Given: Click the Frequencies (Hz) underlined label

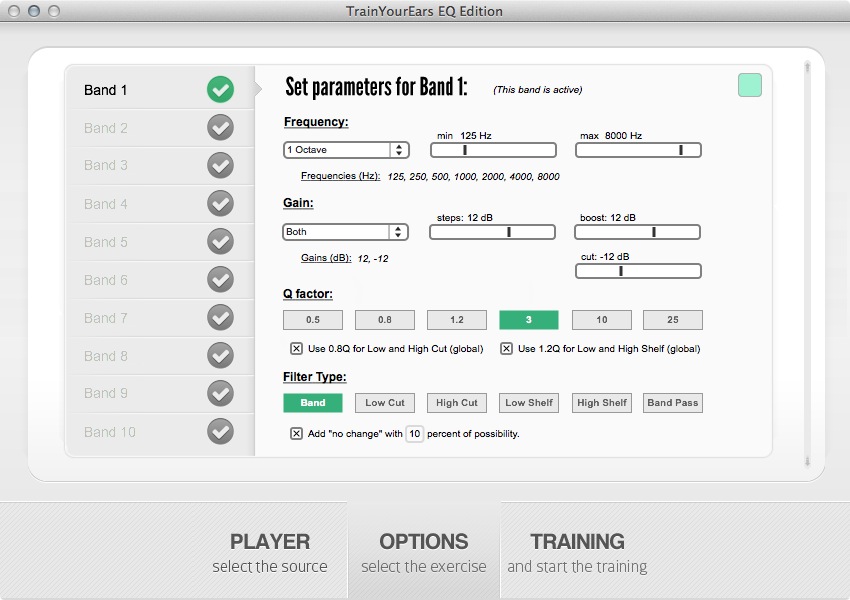Looking at the screenshot, I should point(340,176).
